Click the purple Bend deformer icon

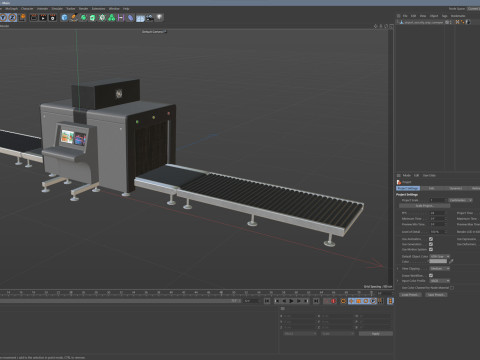121,18
